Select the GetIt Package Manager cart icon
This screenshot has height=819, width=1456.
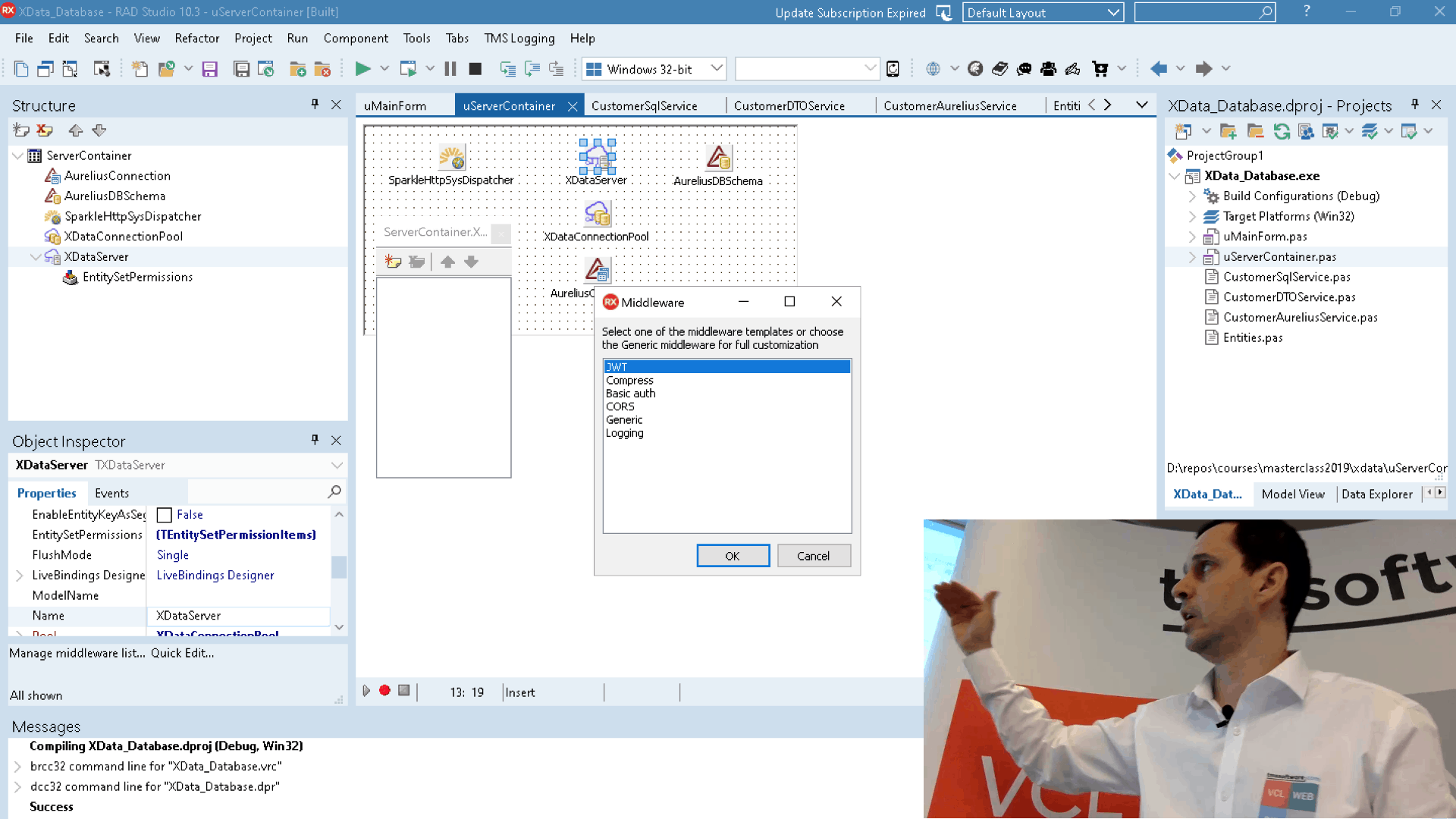coord(1099,68)
